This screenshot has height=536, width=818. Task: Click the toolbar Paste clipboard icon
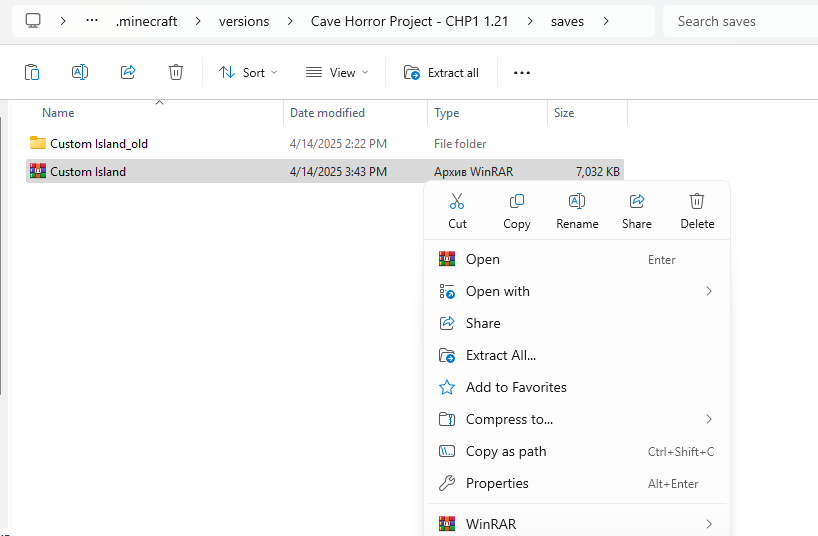pos(32,72)
